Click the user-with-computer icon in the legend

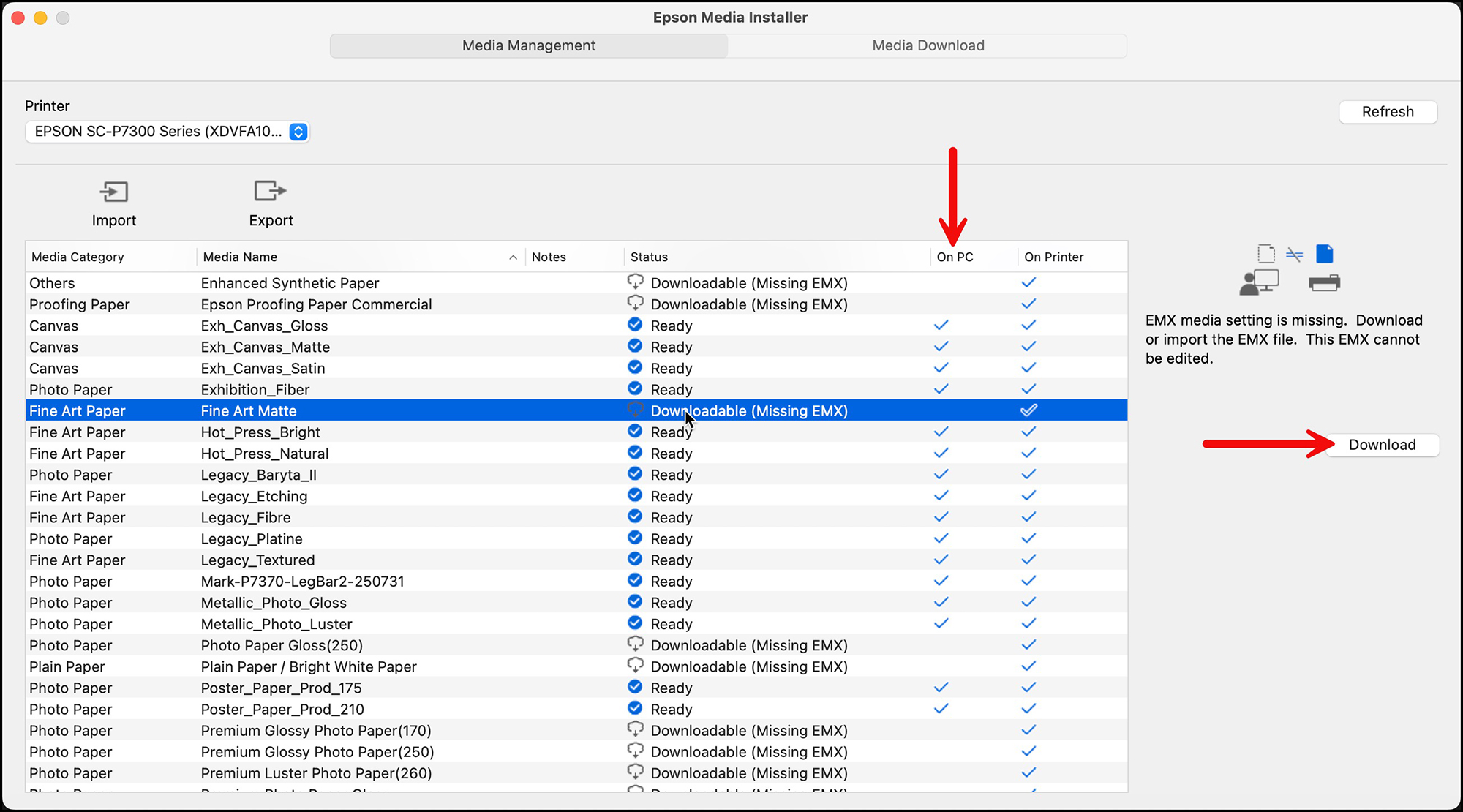pos(1259,282)
